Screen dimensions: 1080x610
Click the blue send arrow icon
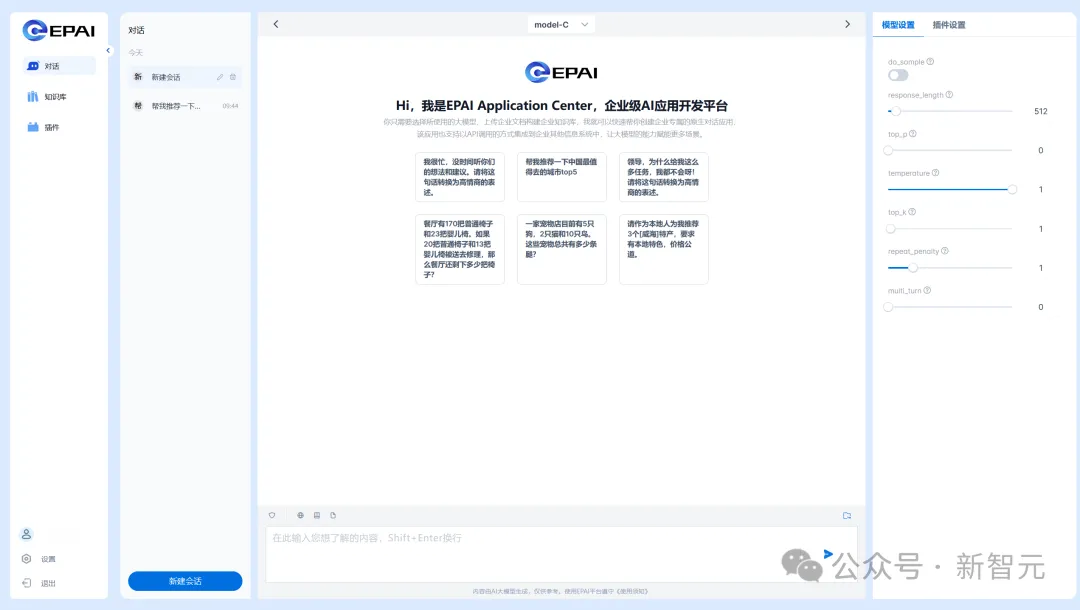point(828,554)
